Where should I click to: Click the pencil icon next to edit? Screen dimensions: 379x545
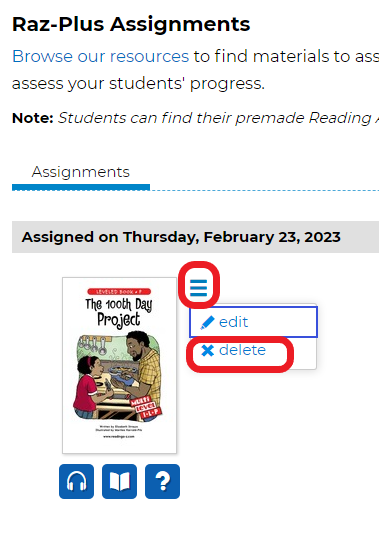click(207, 323)
